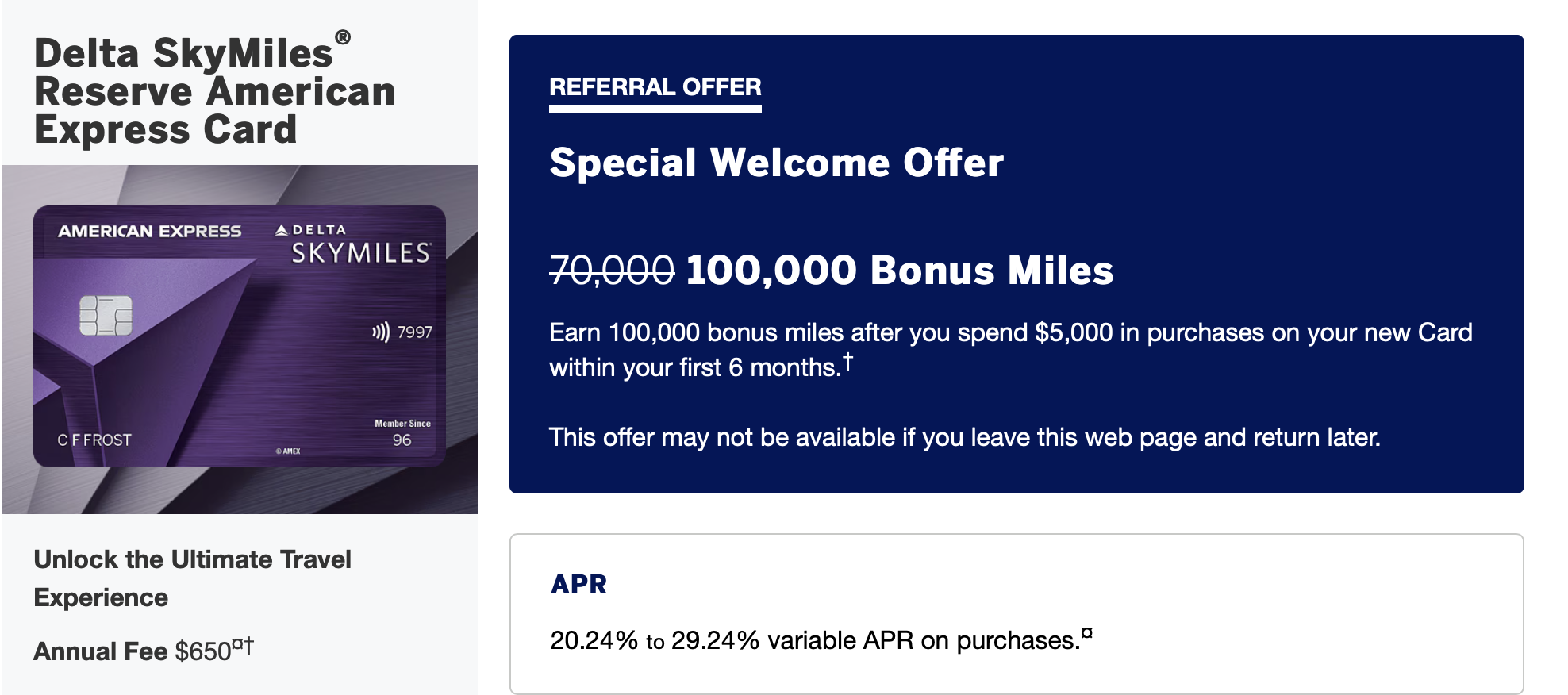Click the APR section heading

(x=578, y=585)
